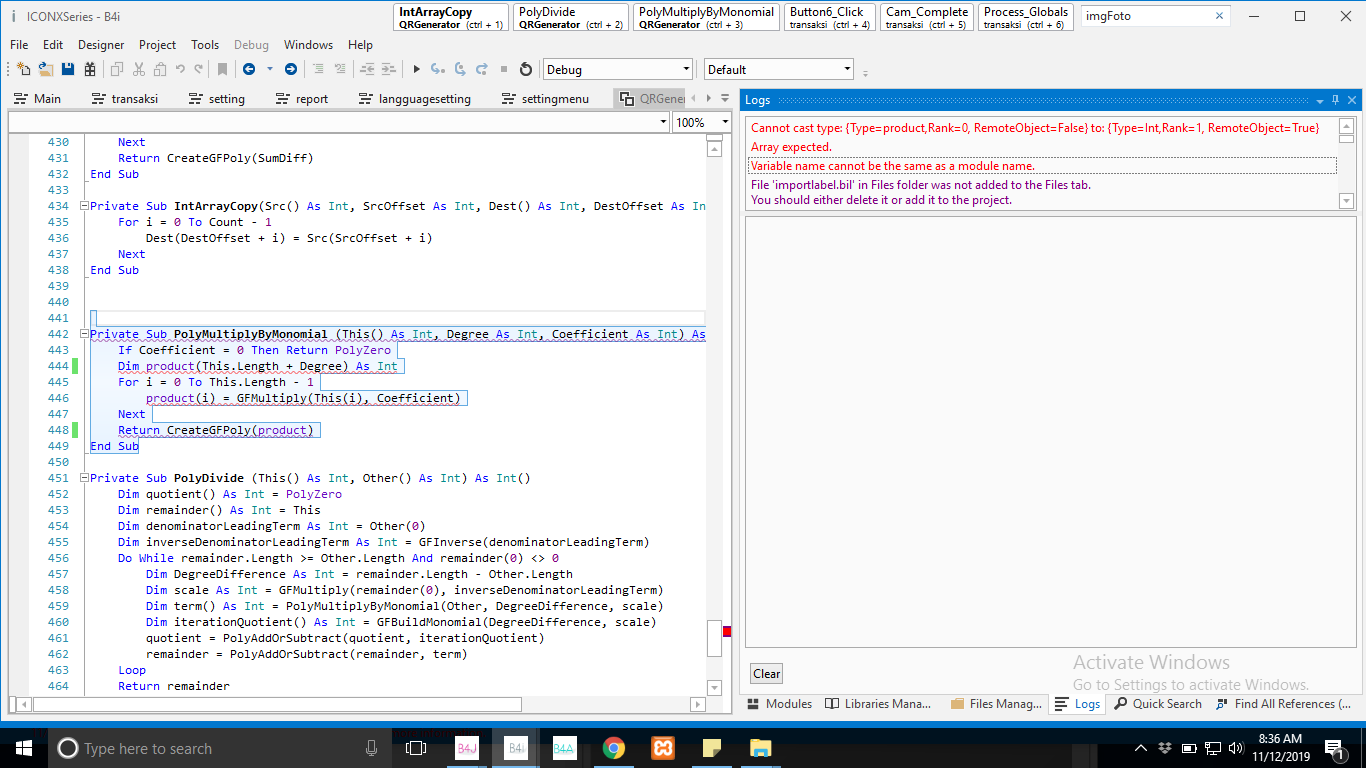Click the Navigate Forward arrow icon
Screen dimensions: 1366x768
tap(290, 69)
